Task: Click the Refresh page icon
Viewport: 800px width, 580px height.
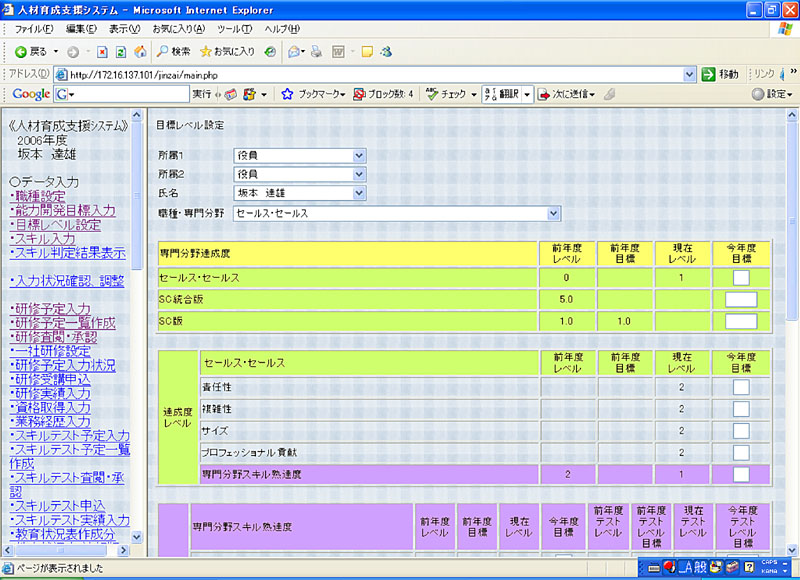Action: tap(120, 51)
